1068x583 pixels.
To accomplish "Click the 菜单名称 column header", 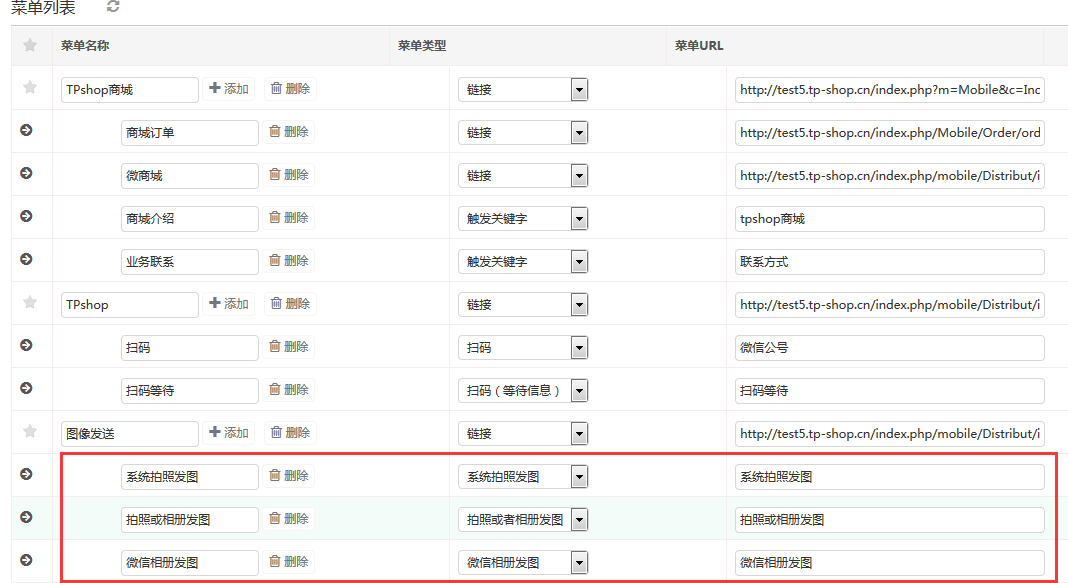I will point(85,46).
